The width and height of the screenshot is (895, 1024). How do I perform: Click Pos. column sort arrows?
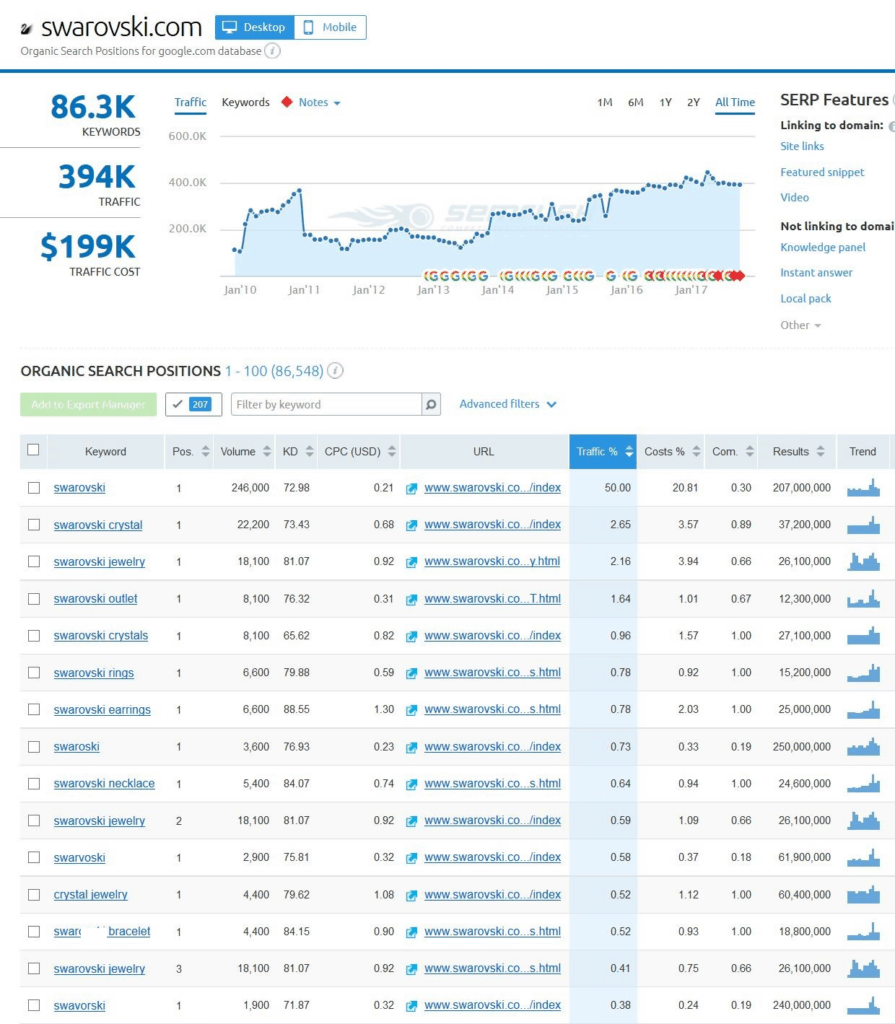pyautogui.click(x=205, y=452)
